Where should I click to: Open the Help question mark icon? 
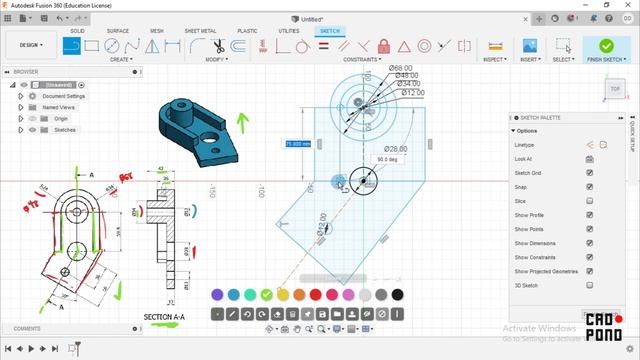[x=609, y=18]
